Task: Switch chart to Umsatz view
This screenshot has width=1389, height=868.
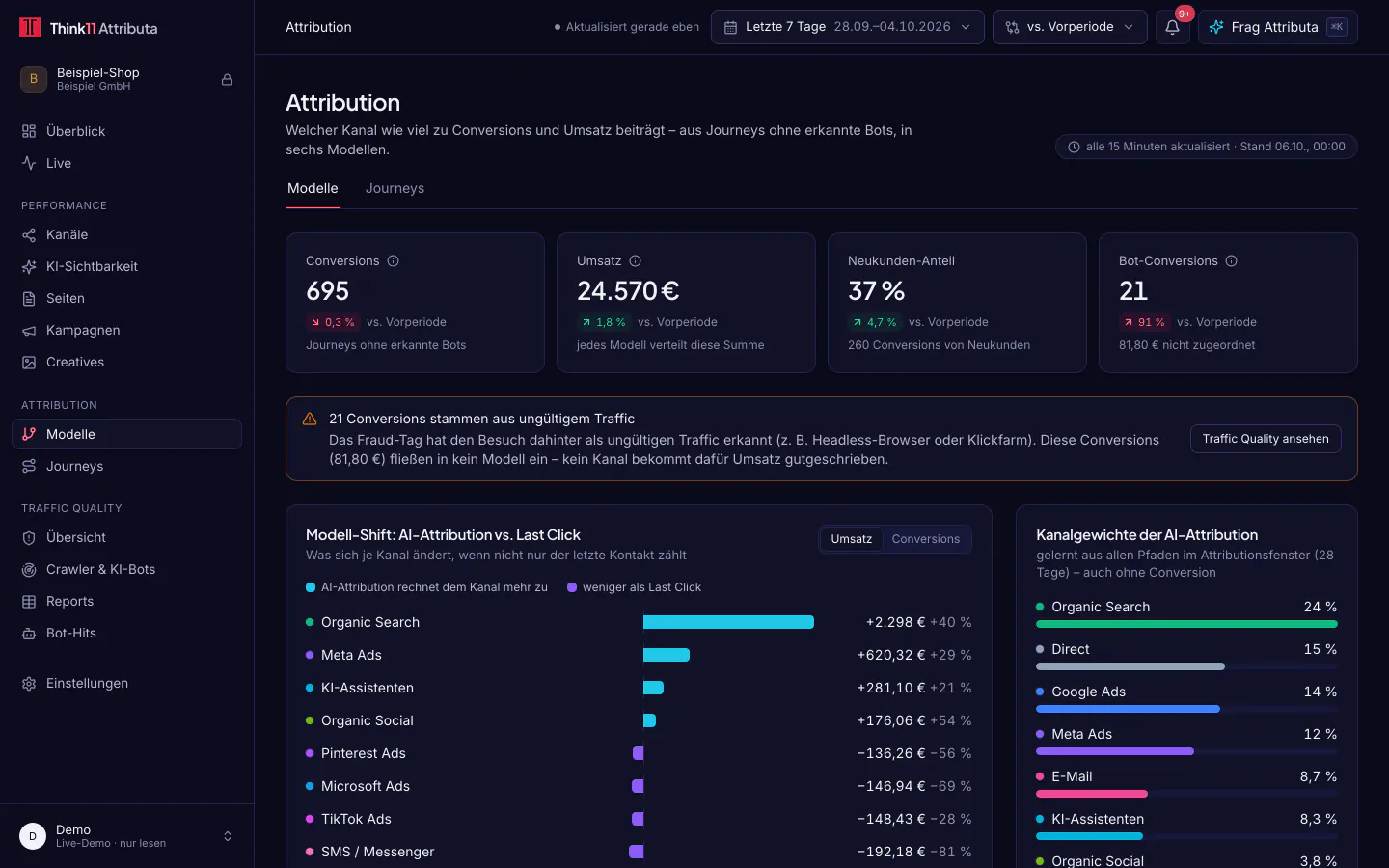Action: 852,539
